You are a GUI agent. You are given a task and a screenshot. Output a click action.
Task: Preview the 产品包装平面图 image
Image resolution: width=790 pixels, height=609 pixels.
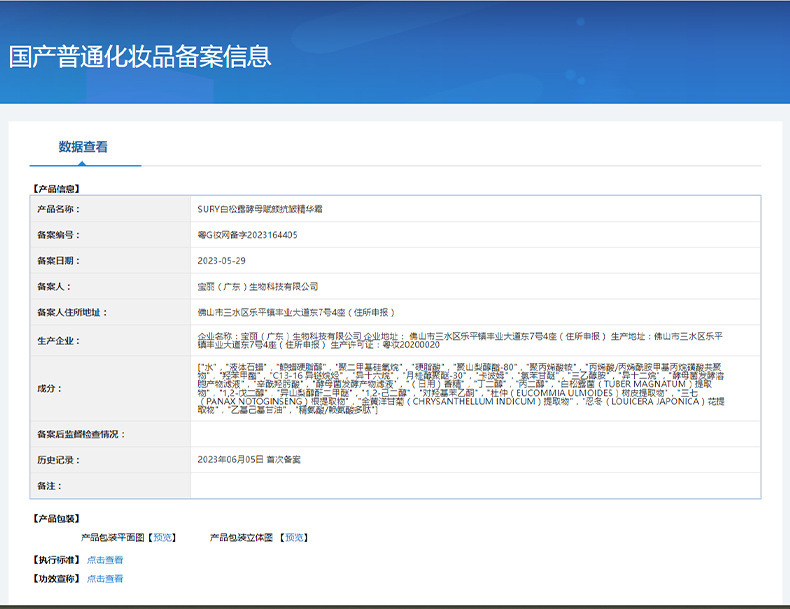point(162,537)
